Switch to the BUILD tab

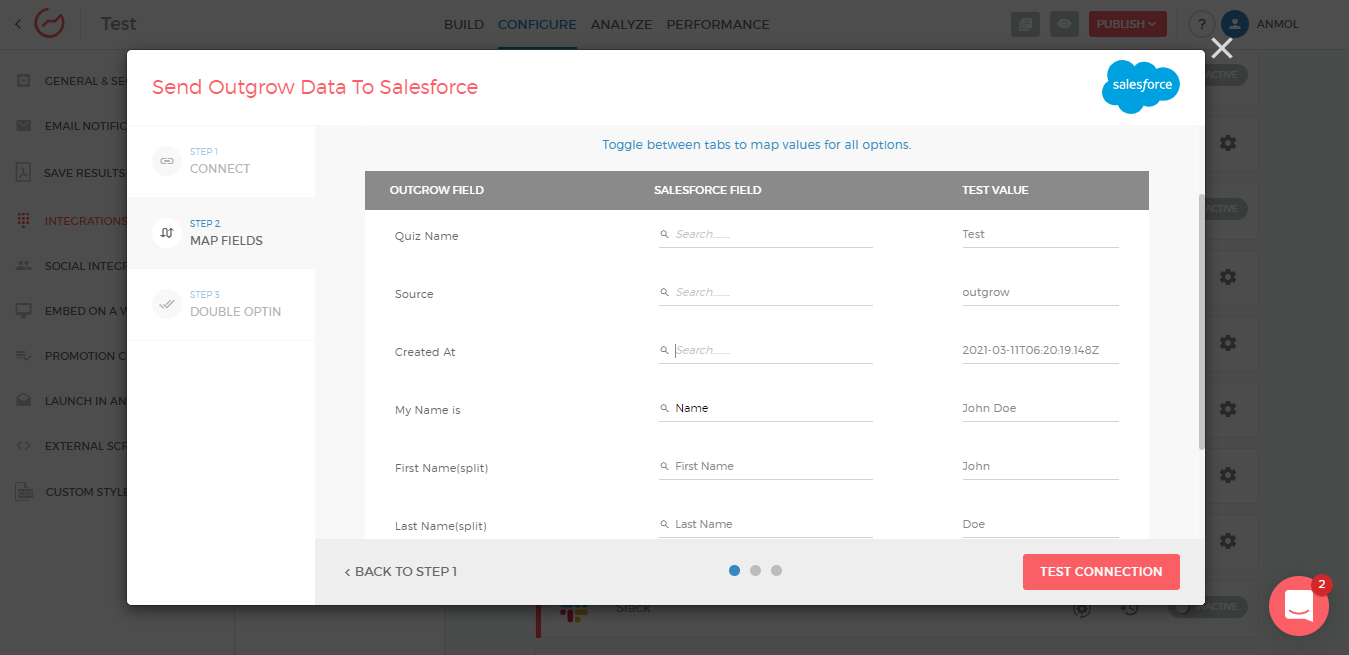pos(464,24)
